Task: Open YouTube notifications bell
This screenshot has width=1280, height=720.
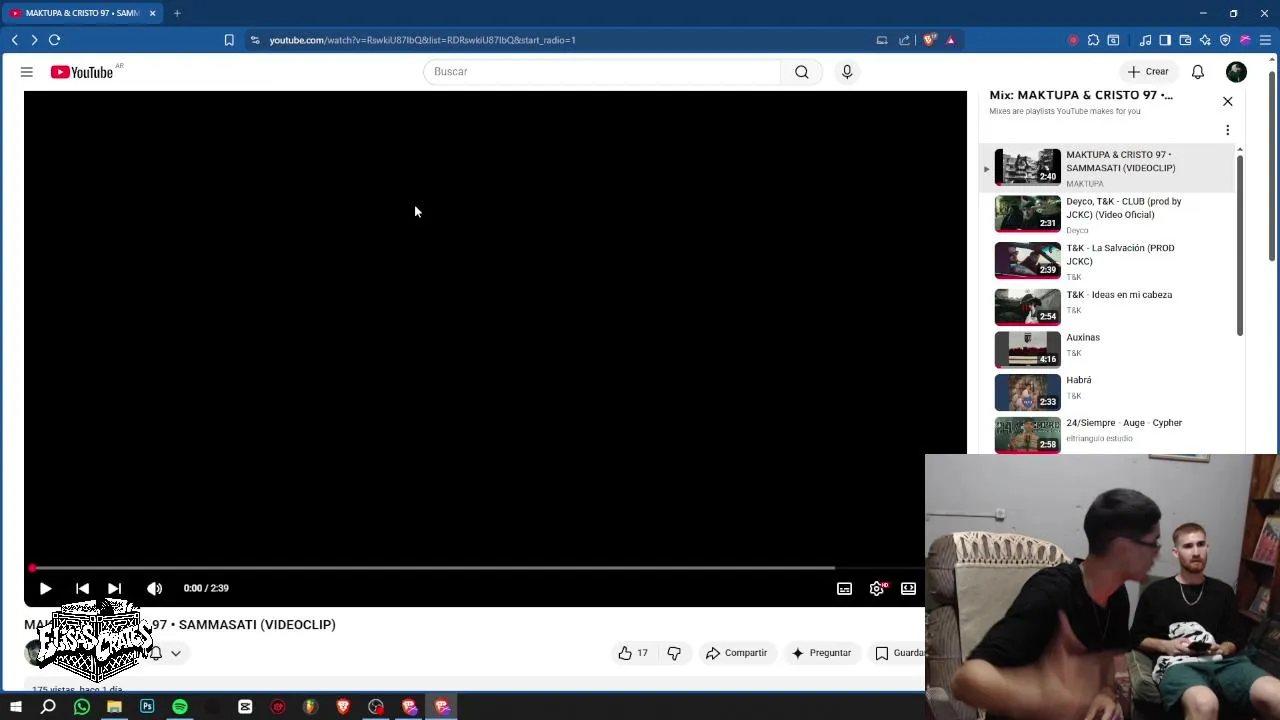Action: (x=1198, y=72)
